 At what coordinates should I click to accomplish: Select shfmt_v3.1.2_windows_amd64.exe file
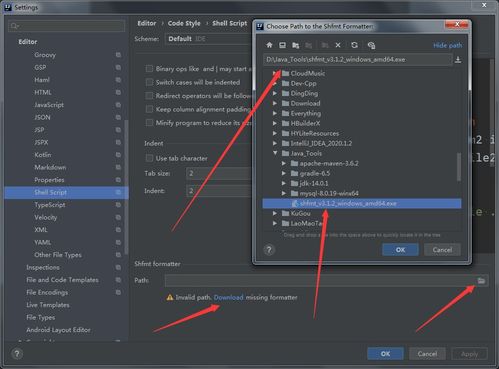pyautogui.click(x=362, y=203)
